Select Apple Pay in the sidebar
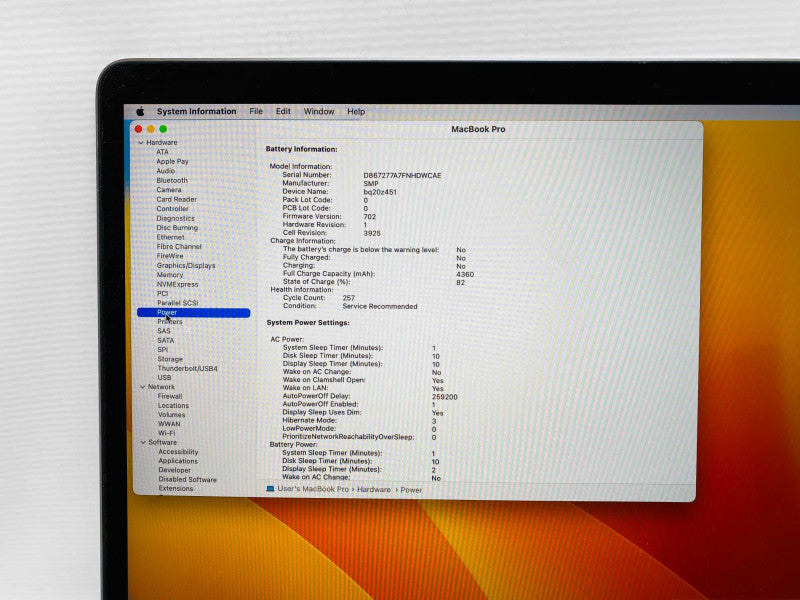The image size is (800, 600). point(172,161)
